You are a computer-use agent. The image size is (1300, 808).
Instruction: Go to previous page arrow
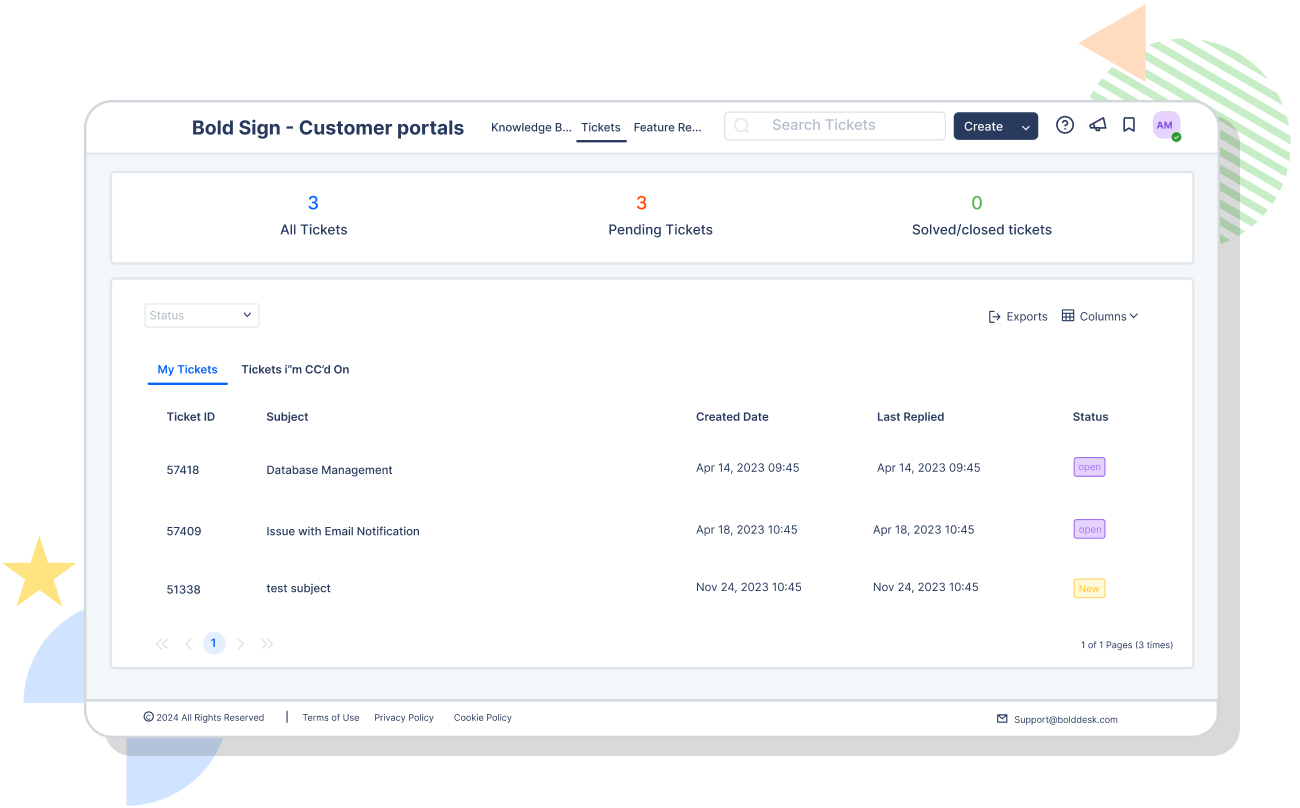pos(188,644)
